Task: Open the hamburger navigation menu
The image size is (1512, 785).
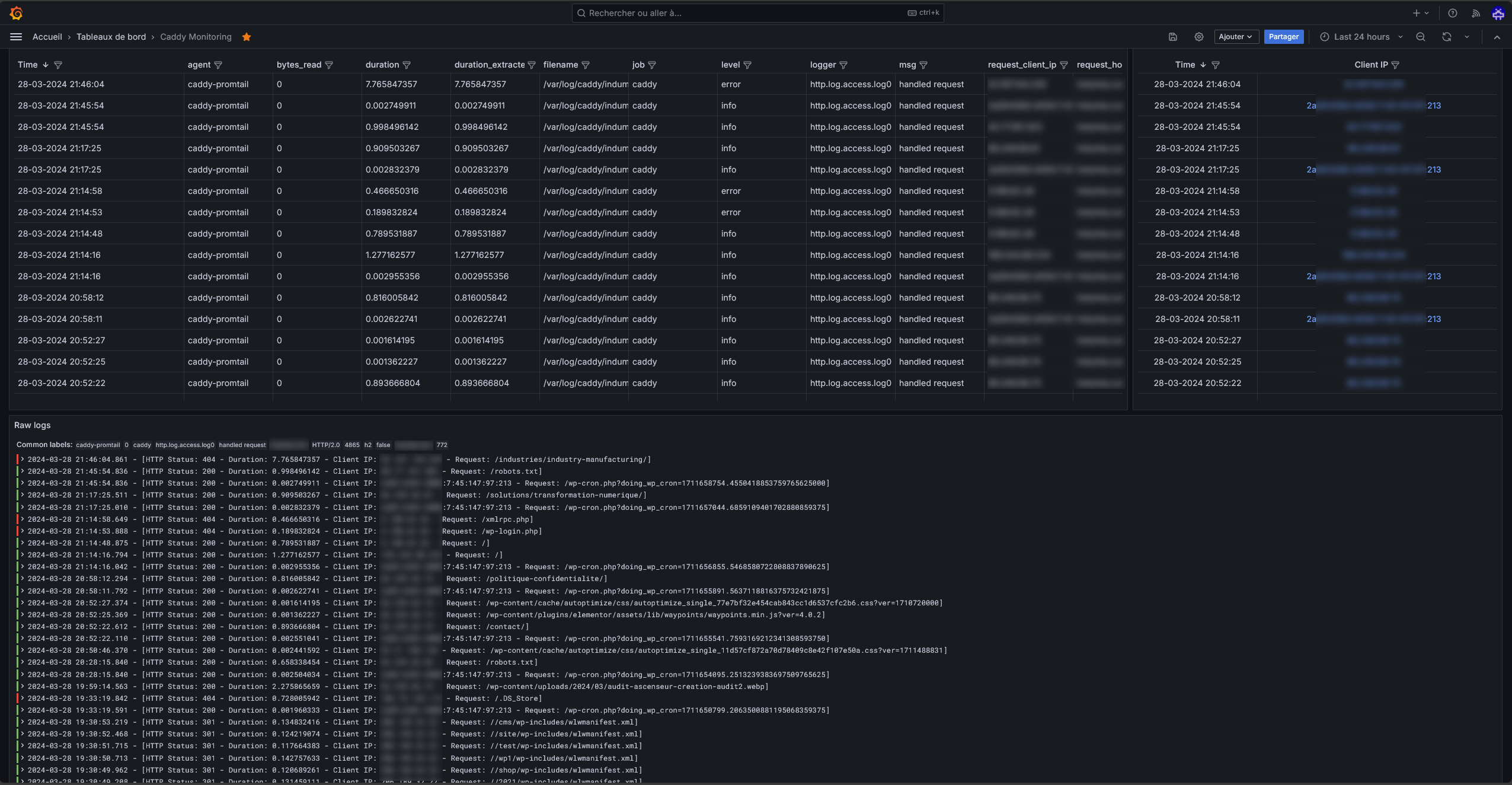Action: click(x=16, y=37)
